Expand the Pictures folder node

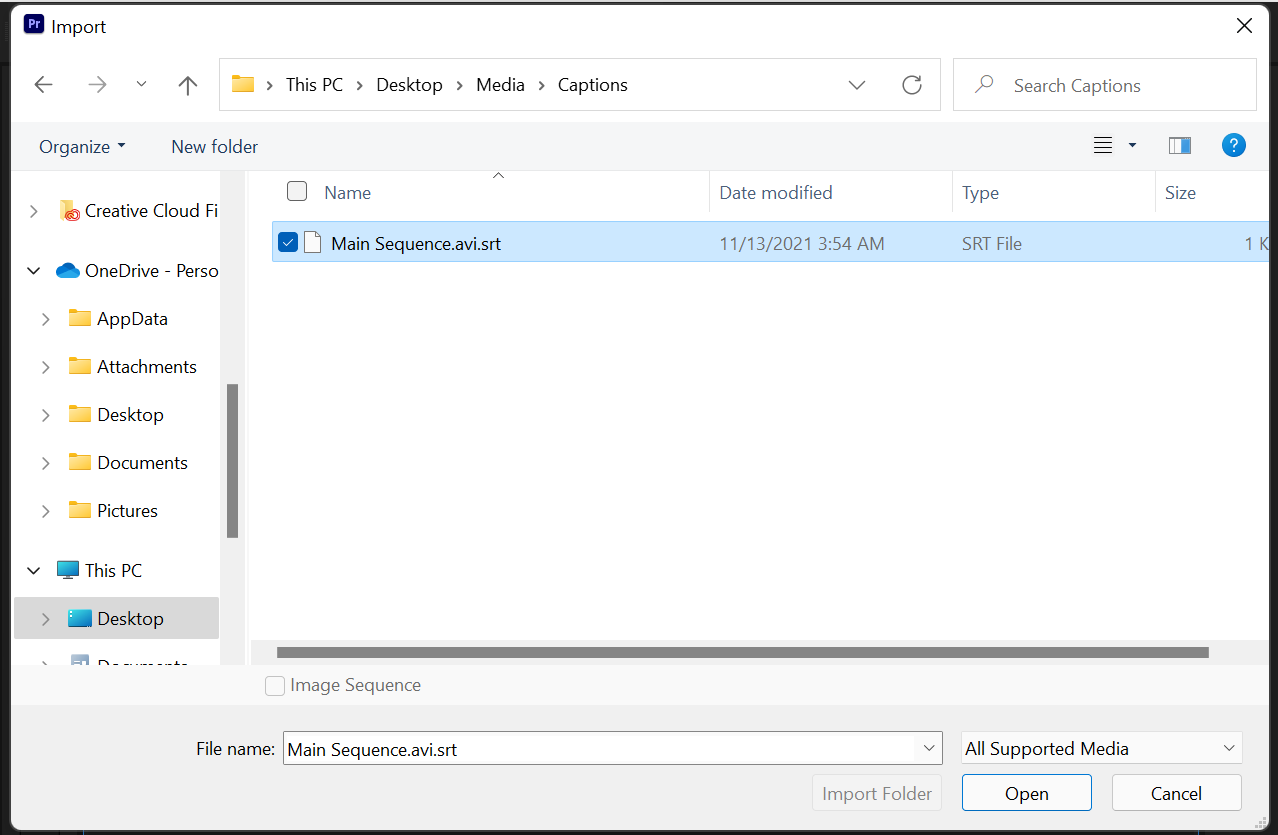[46, 511]
